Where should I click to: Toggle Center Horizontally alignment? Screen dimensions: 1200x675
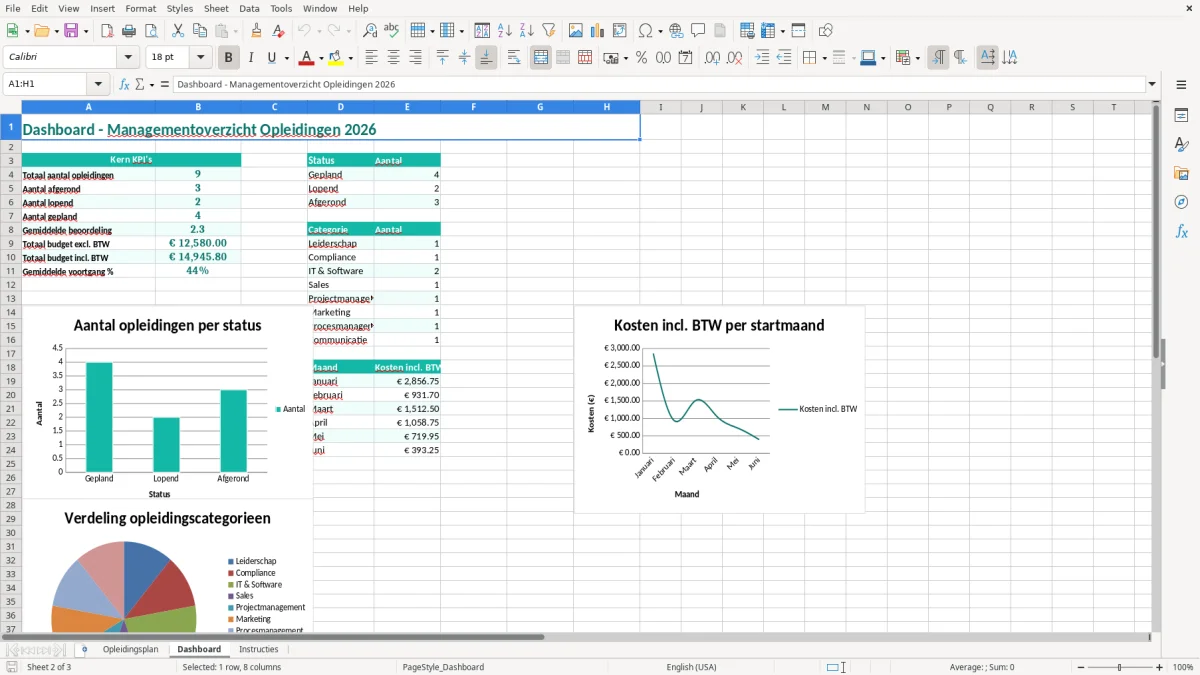pos(394,58)
